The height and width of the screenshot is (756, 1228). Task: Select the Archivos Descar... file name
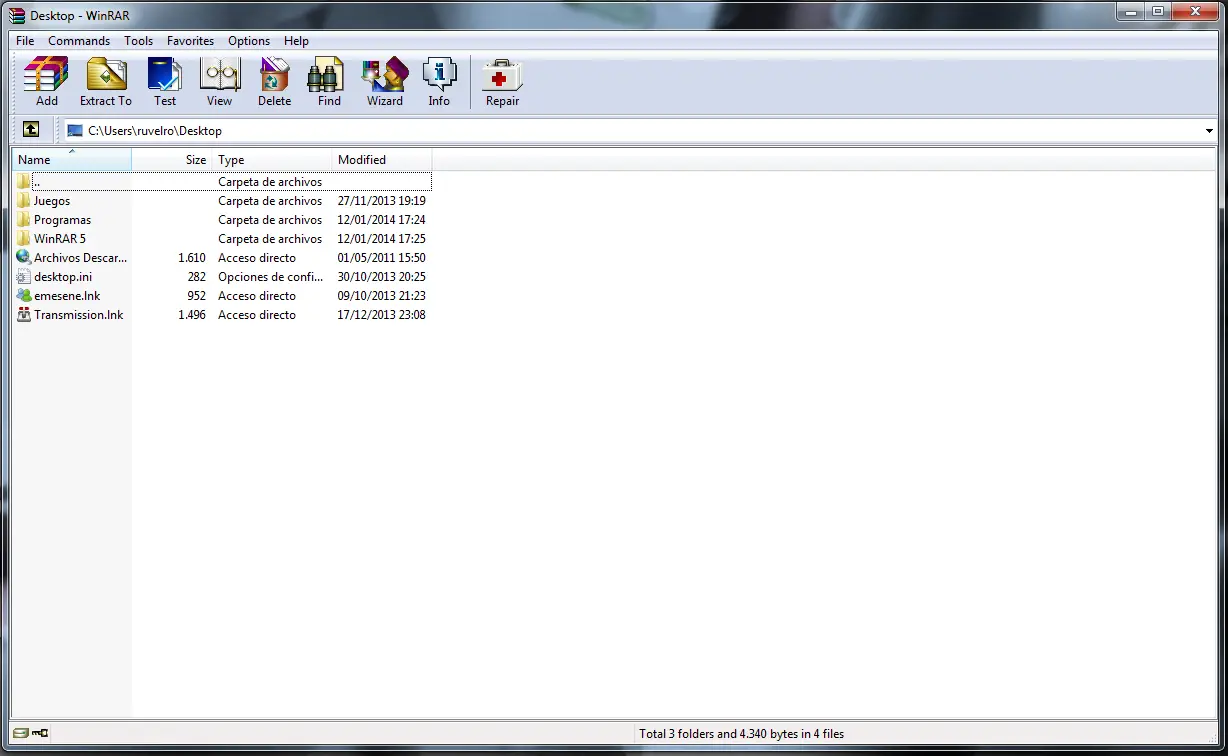pyautogui.click(x=80, y=258)
